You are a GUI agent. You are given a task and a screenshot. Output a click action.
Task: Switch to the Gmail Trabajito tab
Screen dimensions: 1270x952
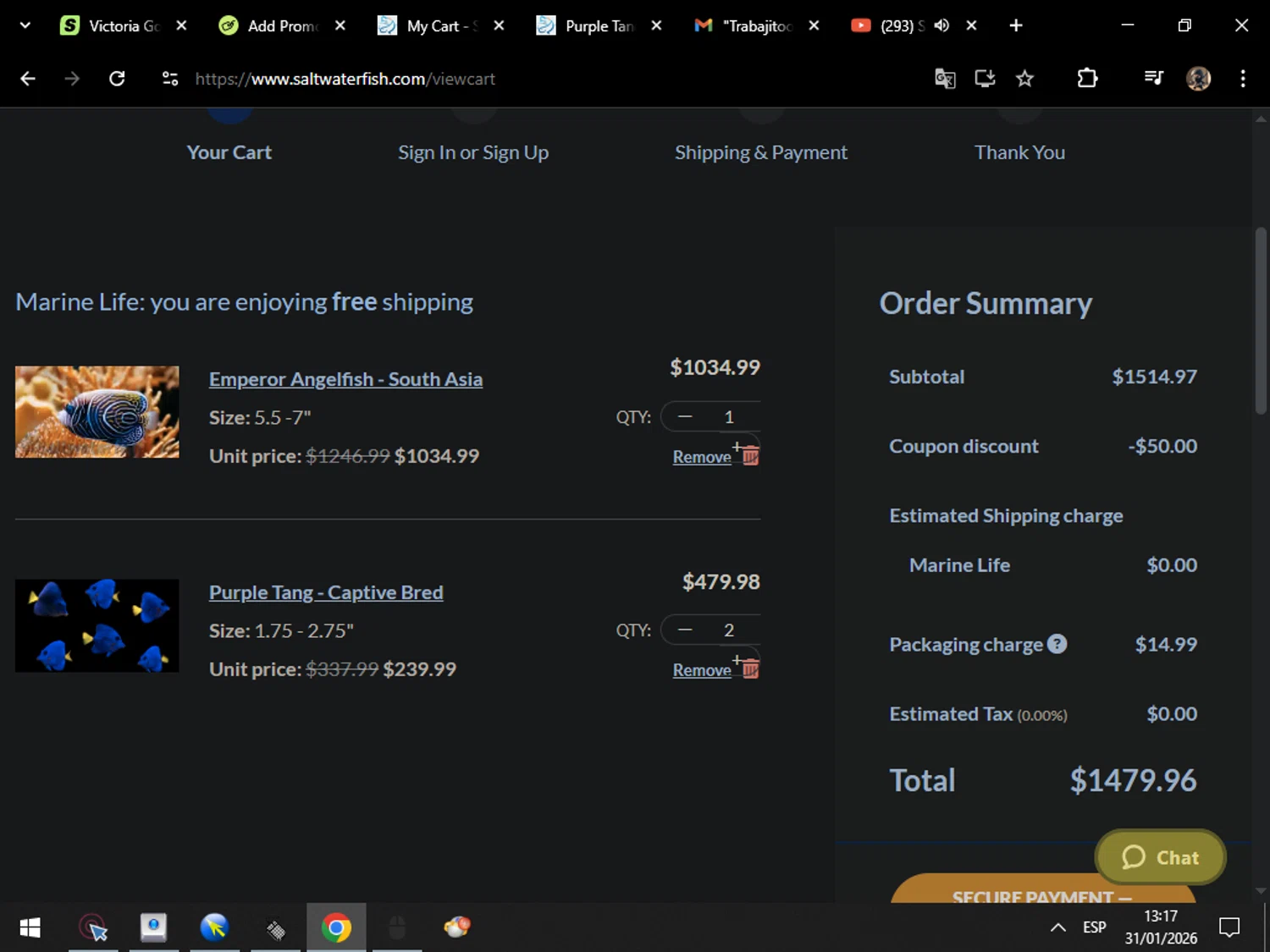(757, 25)
